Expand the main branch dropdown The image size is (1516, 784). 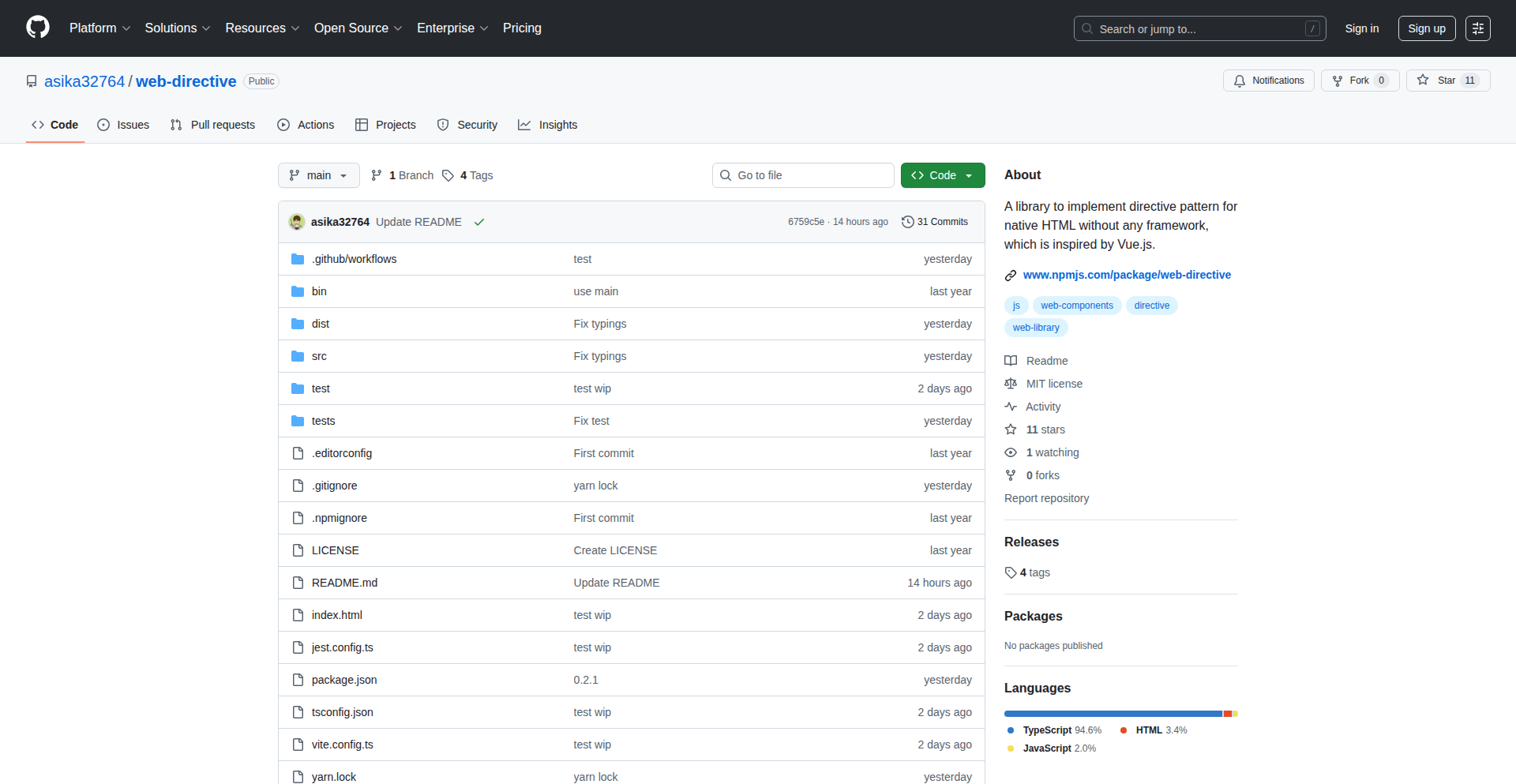[318, 175]
